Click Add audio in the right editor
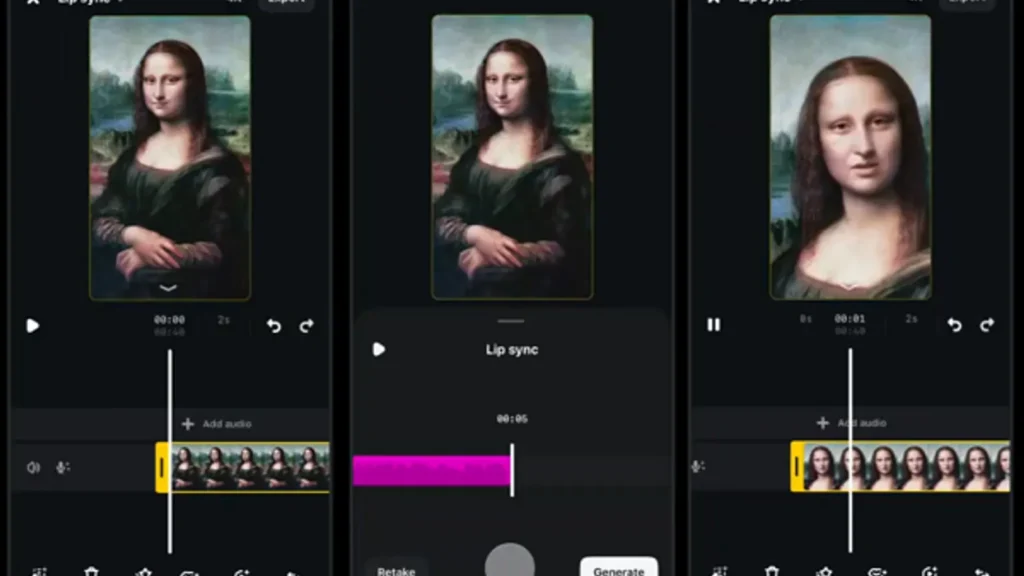The height and width of the screenshot is (576, 1024). [x=850, y=423]
